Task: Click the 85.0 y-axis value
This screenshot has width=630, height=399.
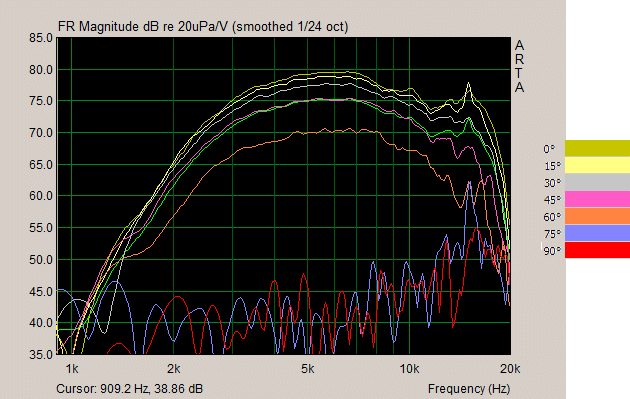Action: [x=41, y=38]
